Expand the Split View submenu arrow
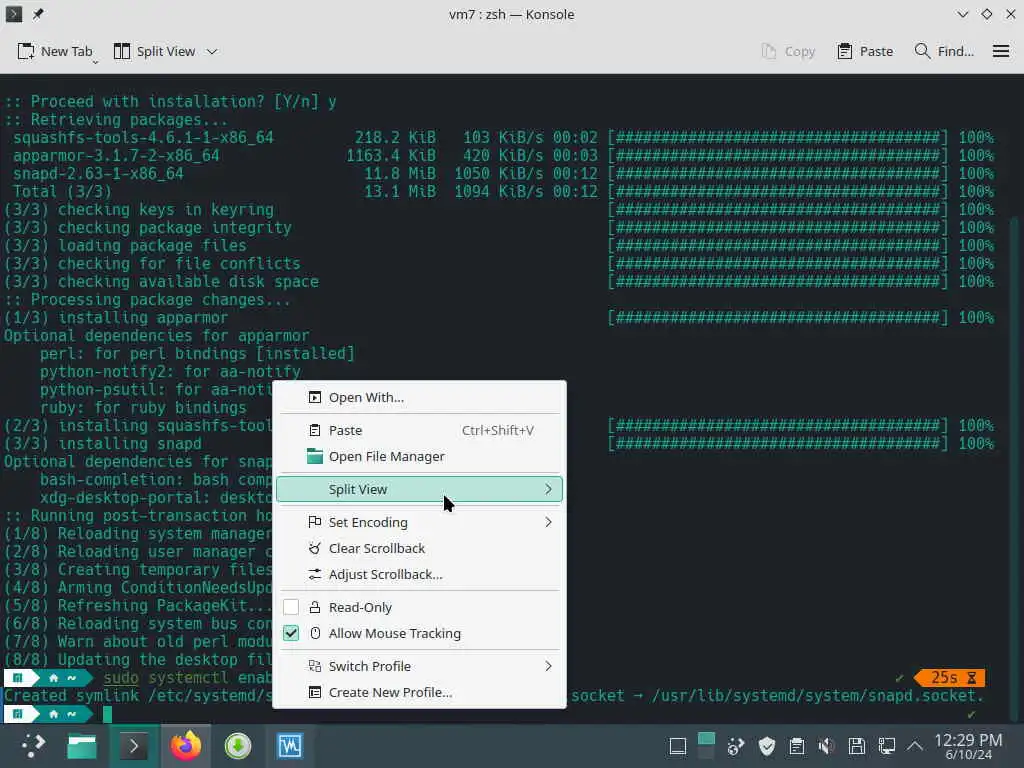The width and height of the screenshot is (1024, 768). tap(548, 489)
